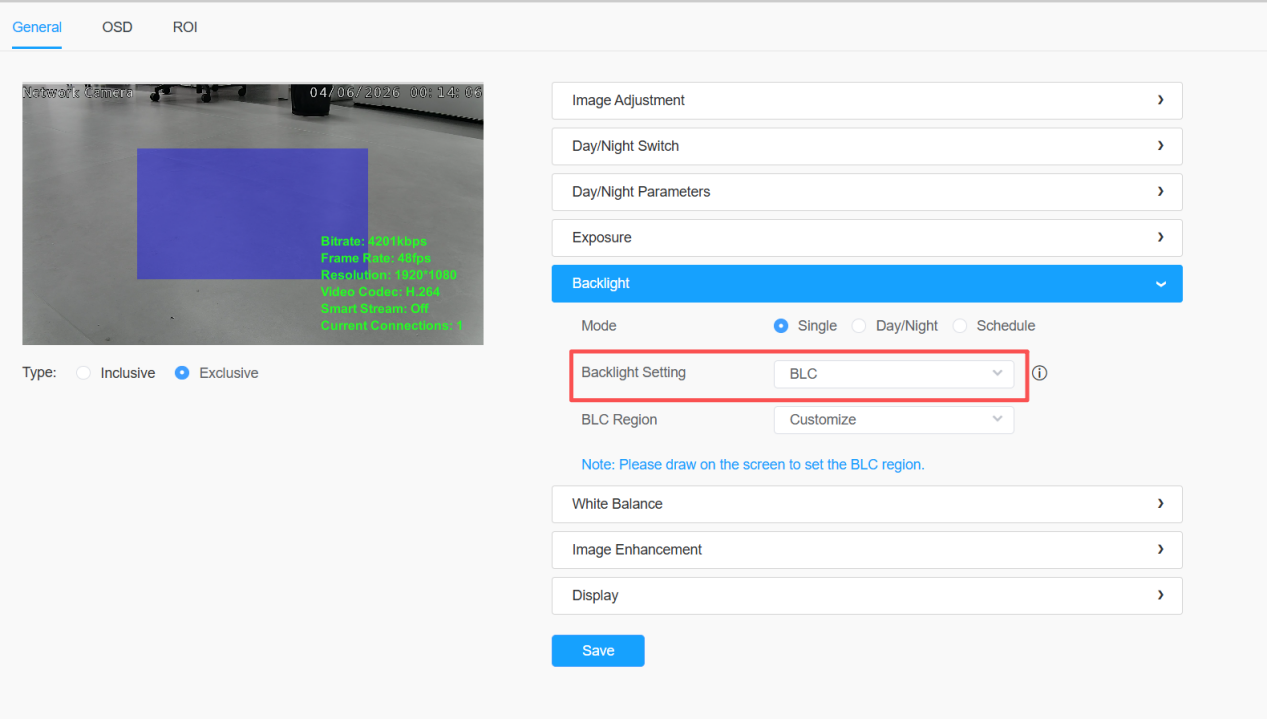Screen dimensions: 1267x719
Task: Click the Smart Stream: Off overlay text
Action: [375, 309]
